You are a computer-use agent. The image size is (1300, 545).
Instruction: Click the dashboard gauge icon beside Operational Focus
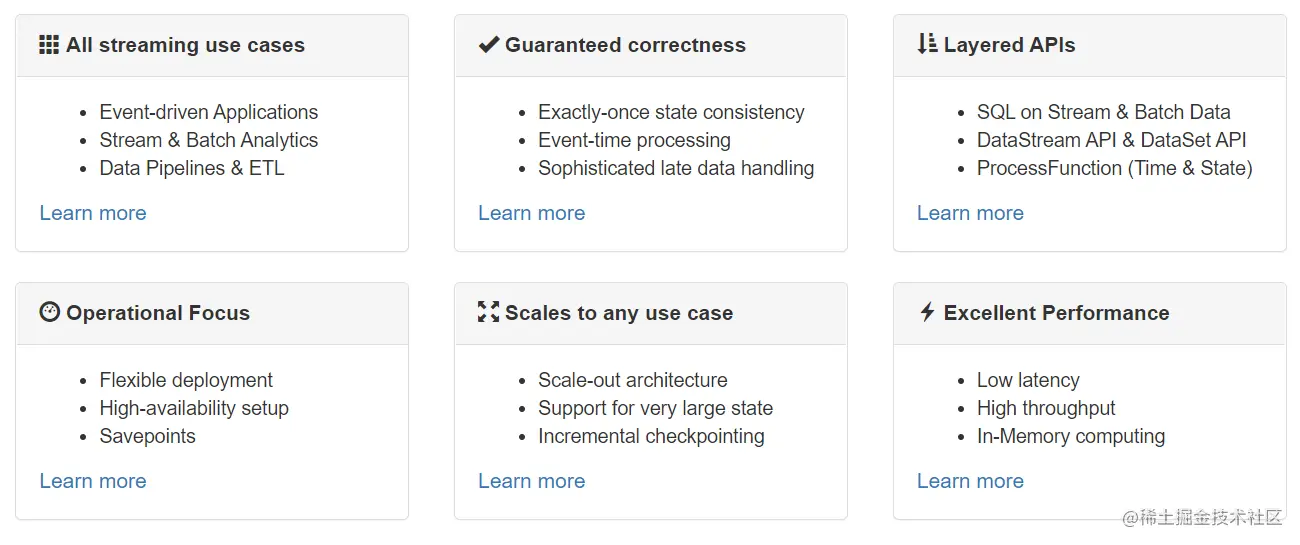(49, 312)
